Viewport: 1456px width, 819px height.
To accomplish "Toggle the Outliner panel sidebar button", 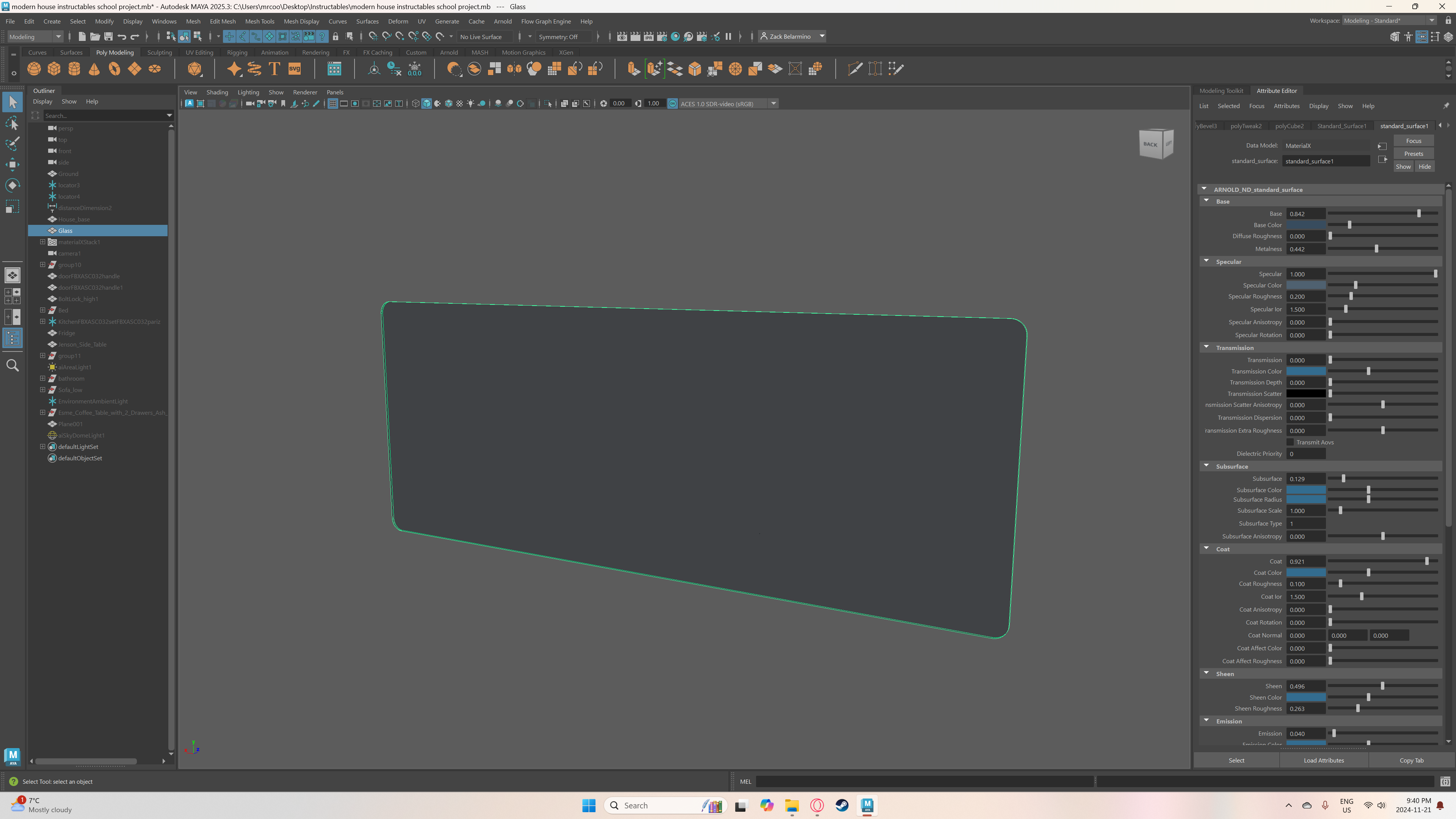I will click(13, 339).
